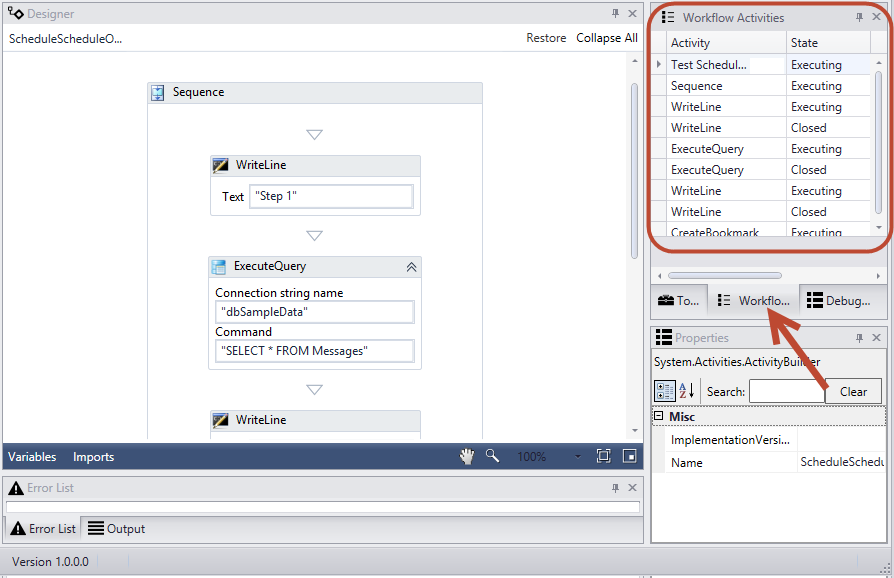
Task: Select the Zoom magnifier tool
Action: coord(491,456)
